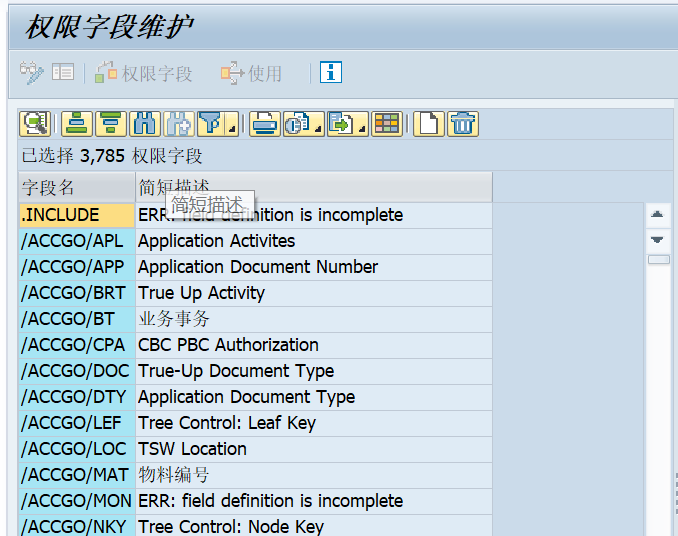Click the display/change toggle pencil icon
The height and width of the screenshot is (536, 678).
click(x=32, y=72)
